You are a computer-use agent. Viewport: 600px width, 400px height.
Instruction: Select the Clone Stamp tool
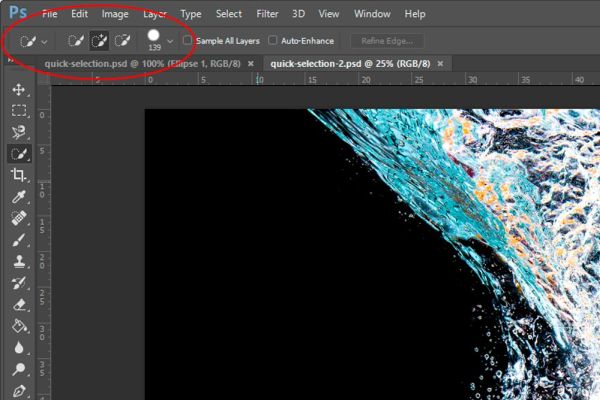click(18, 261)
